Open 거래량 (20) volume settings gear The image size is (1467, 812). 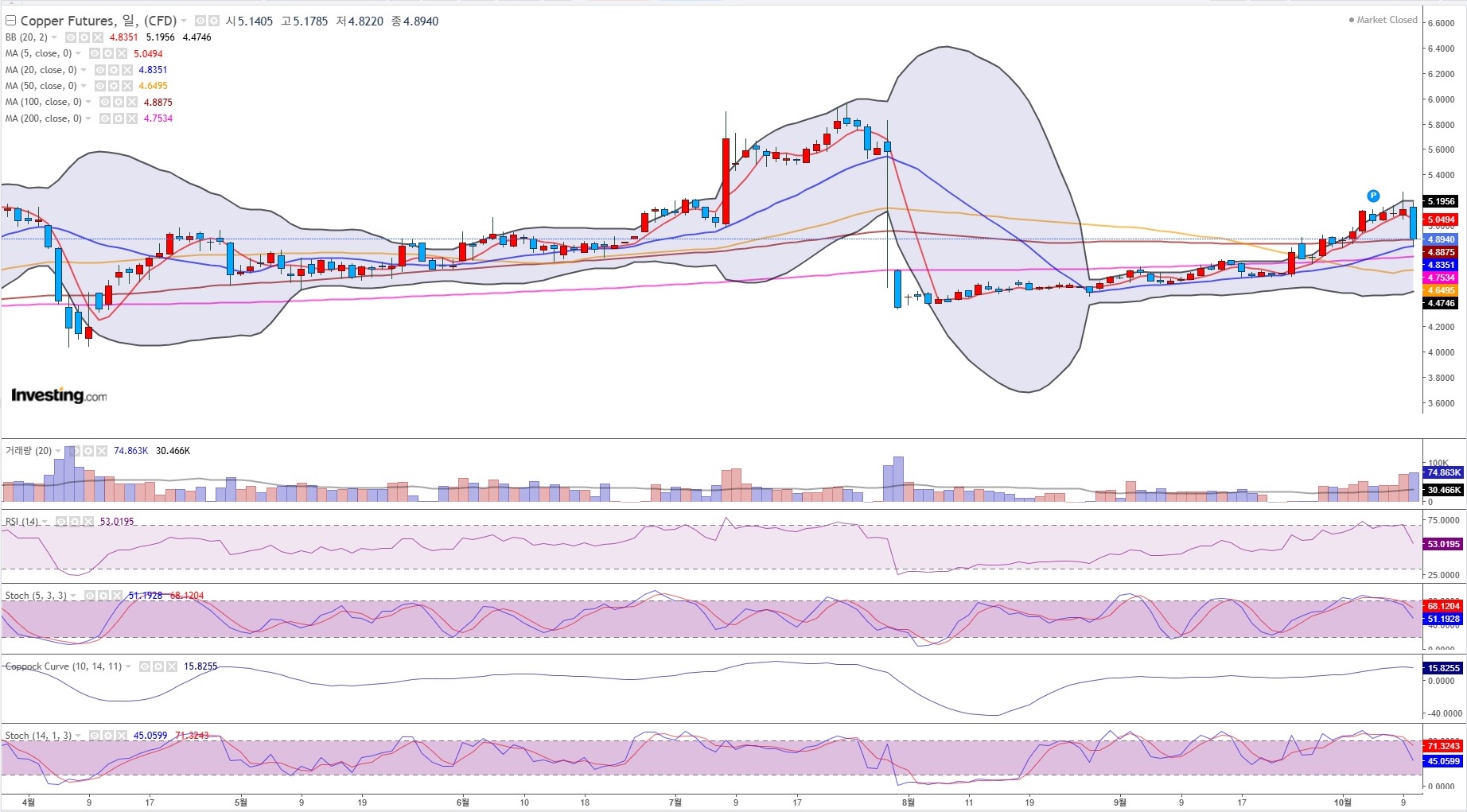88,451
